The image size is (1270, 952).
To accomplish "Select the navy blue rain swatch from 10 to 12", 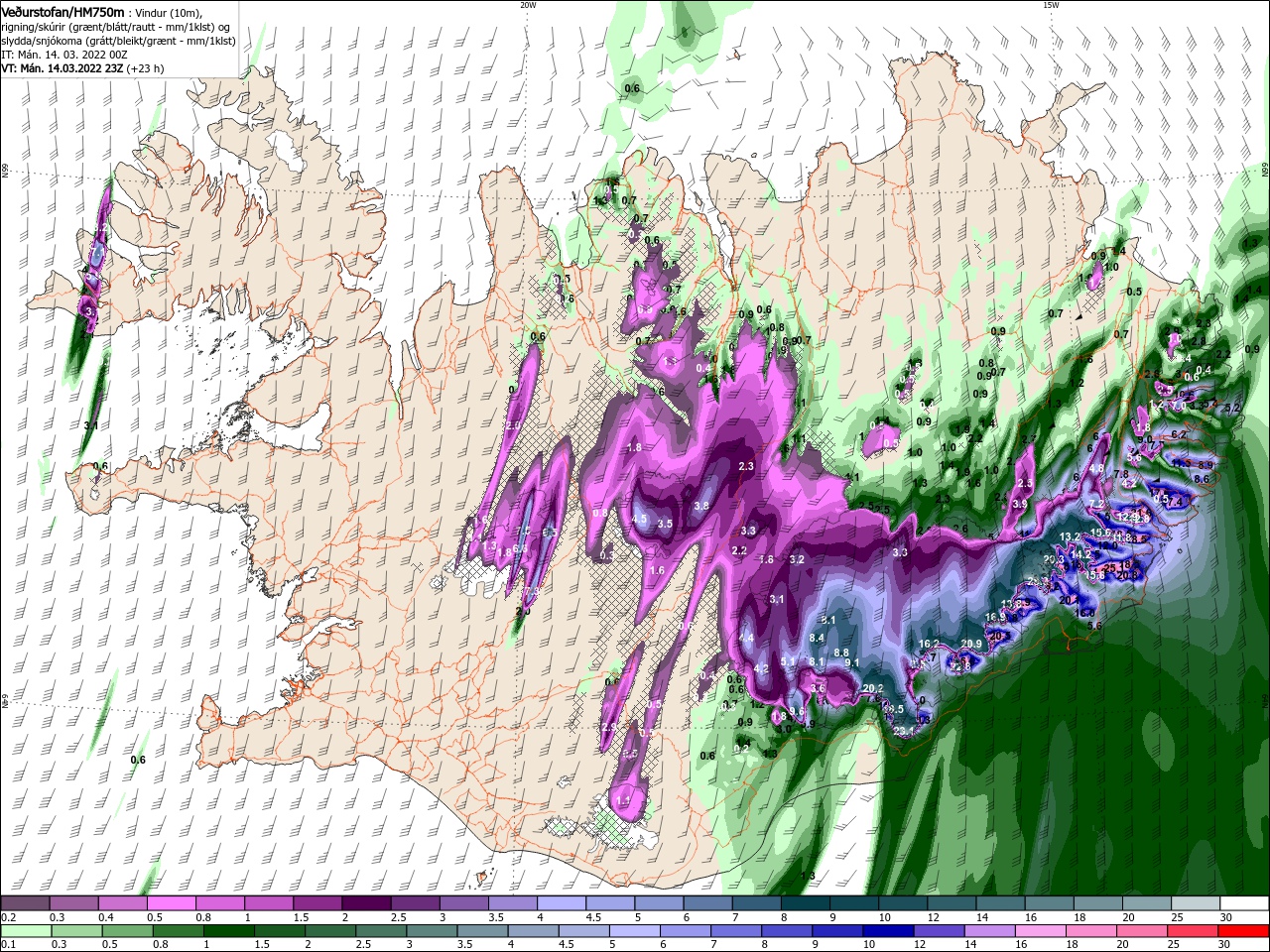I will 889,931.
